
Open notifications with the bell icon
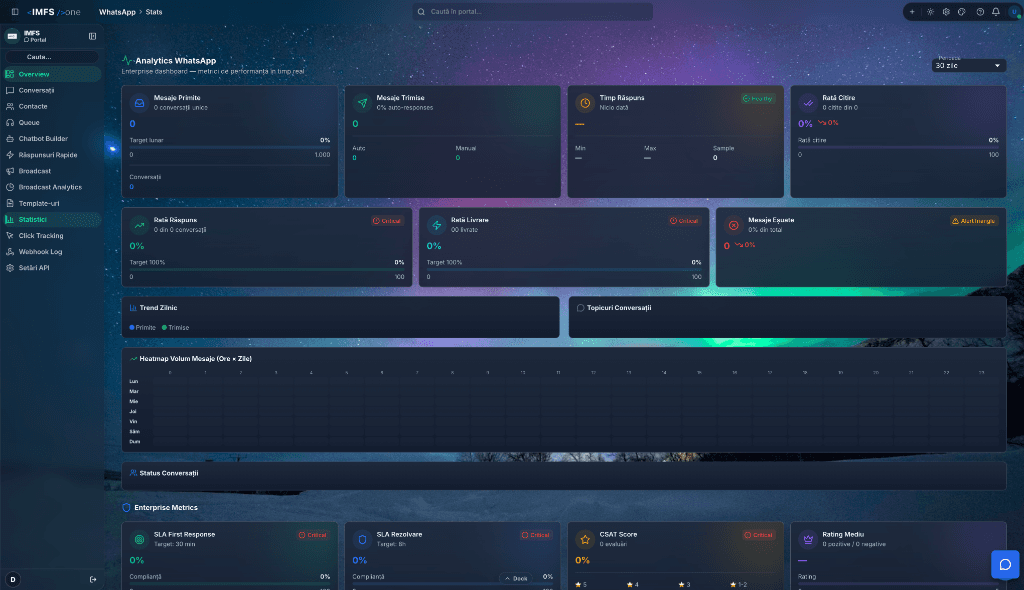point(996,12)
